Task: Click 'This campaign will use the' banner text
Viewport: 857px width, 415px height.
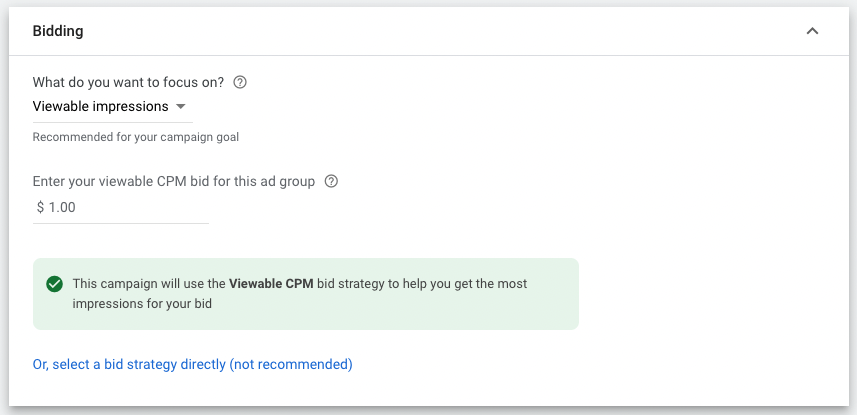Action: (x=149, y=284)
